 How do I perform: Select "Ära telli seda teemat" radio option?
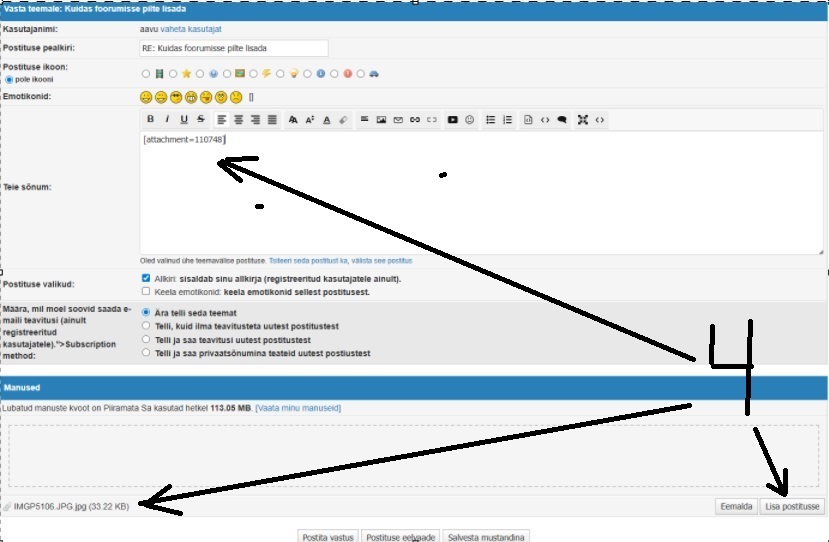[146, 312]
